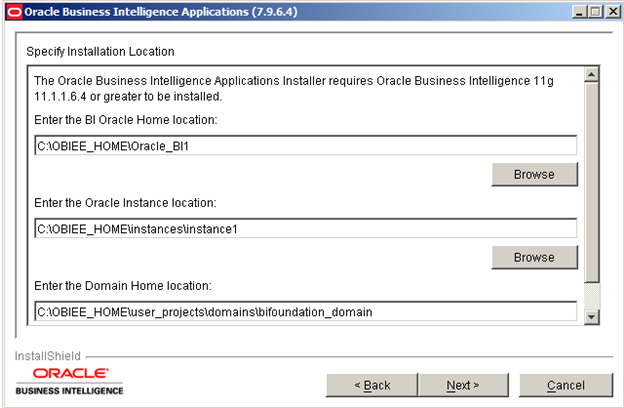Click the scrollbar up arrow
The height and width of the screenshot is (408, 624).
pyautogui.click(x=592, y=74)
